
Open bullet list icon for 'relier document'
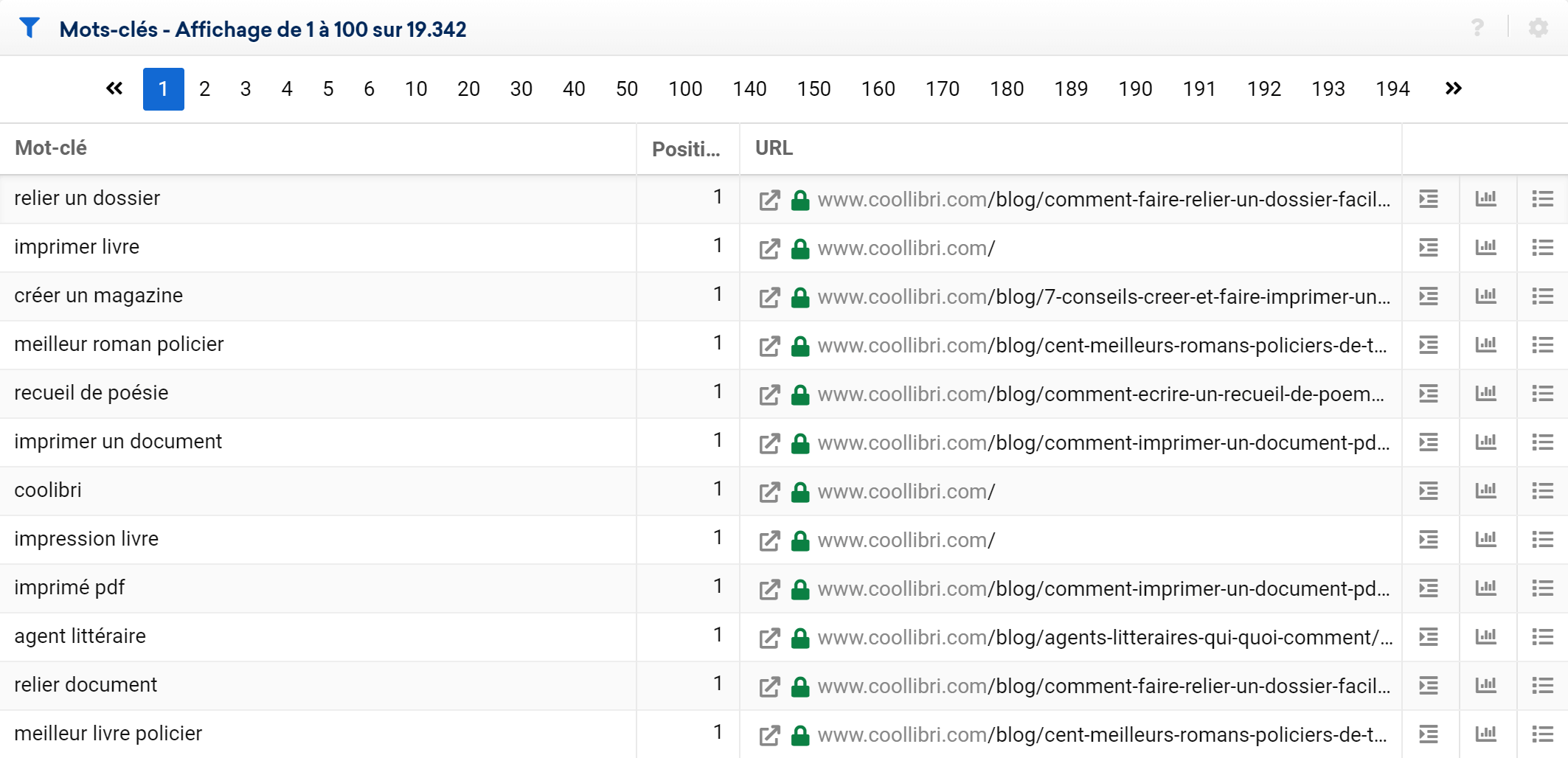point(1542,686)
